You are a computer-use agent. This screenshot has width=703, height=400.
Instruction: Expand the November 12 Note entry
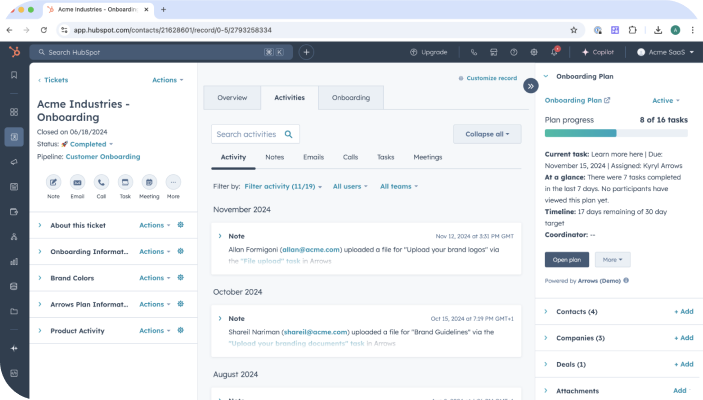220,236
